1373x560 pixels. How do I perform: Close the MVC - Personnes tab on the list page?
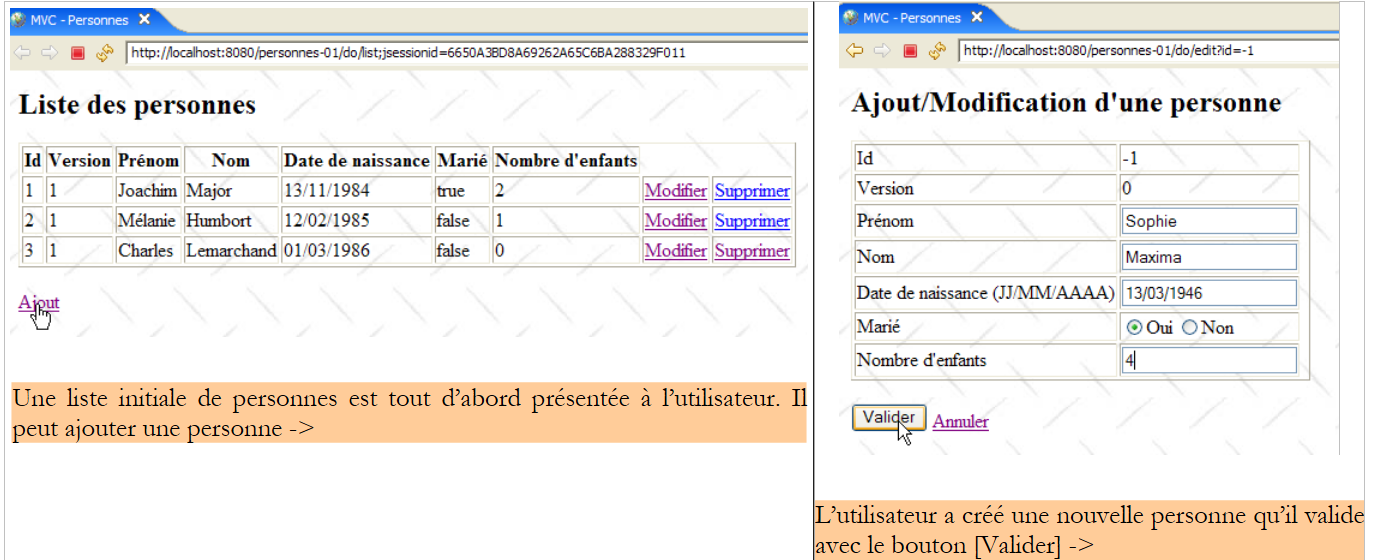(x=145, y=19)
